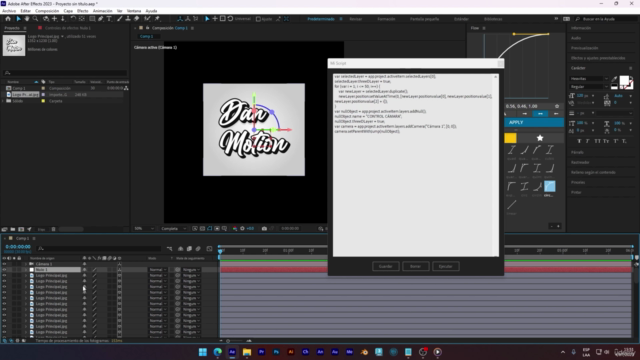Toggle Faux Bold in Character panel
Screen dimensions: 640x360
point(579,141)
